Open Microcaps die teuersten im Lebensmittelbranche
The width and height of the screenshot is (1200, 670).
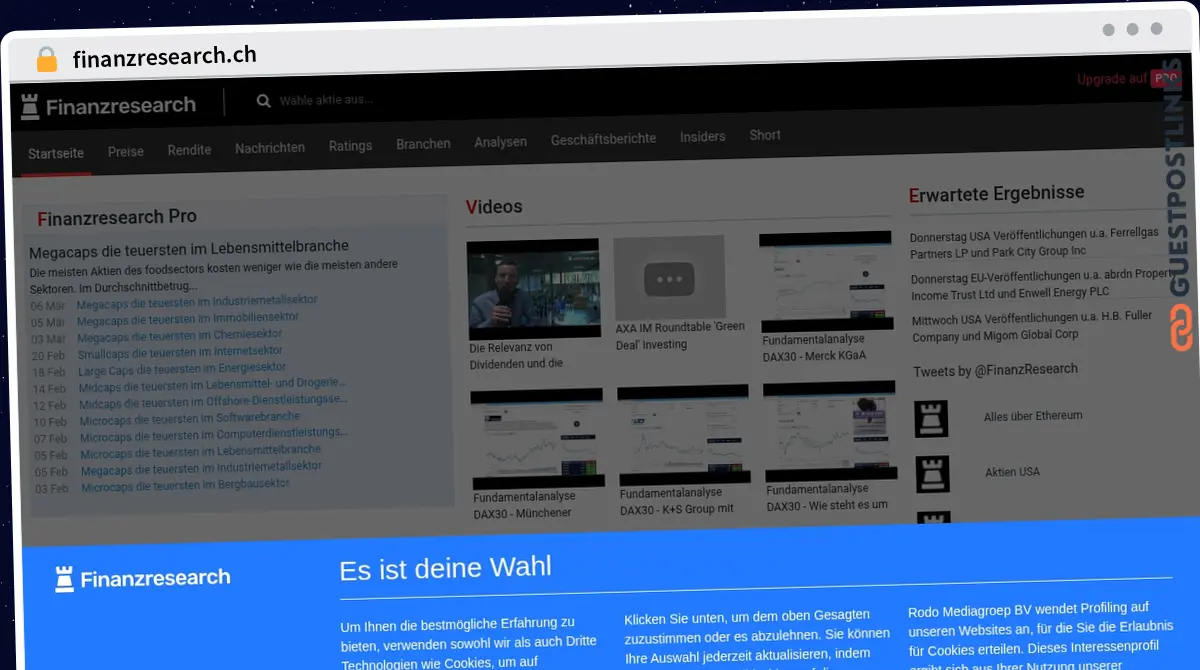[x=201, y=451]
